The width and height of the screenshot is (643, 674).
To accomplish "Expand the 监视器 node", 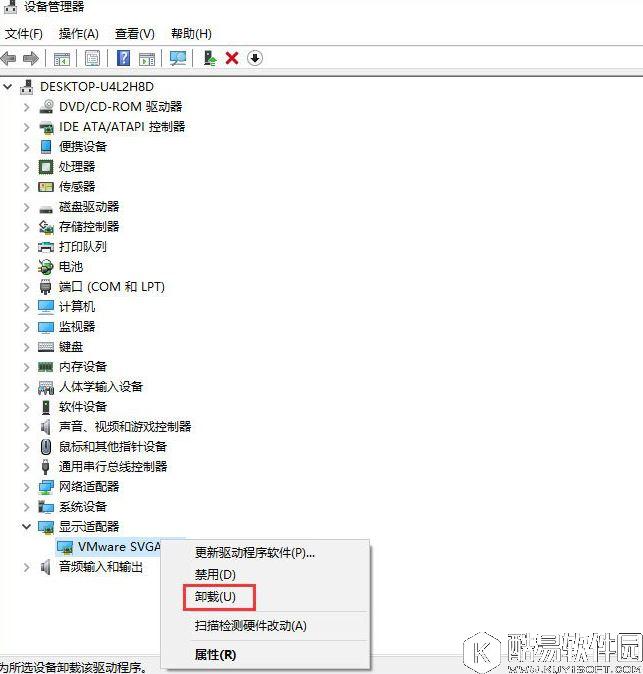I will (27, 327).
